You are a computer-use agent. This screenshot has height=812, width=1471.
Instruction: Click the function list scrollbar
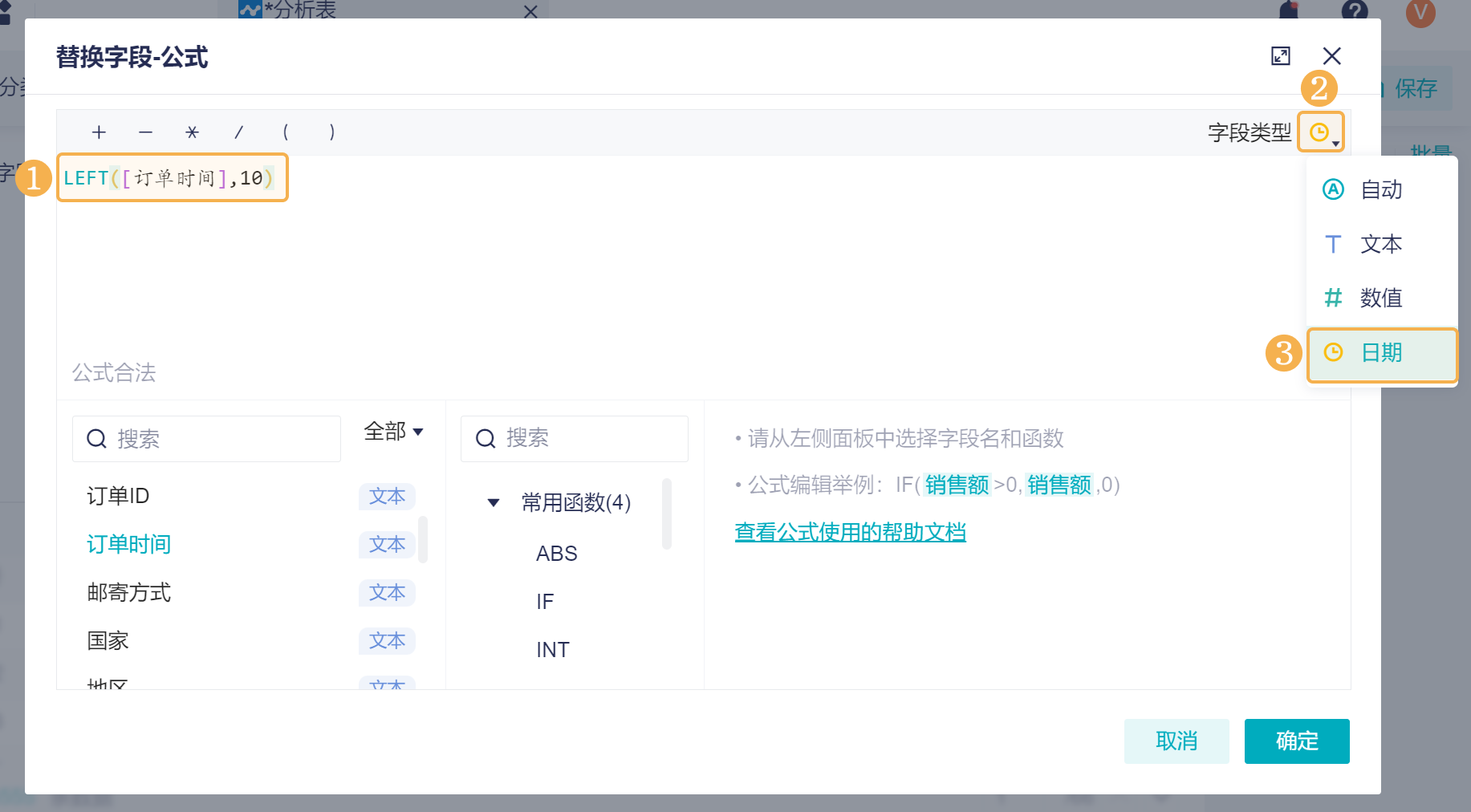pyautogui.click(x=666, y=514)
